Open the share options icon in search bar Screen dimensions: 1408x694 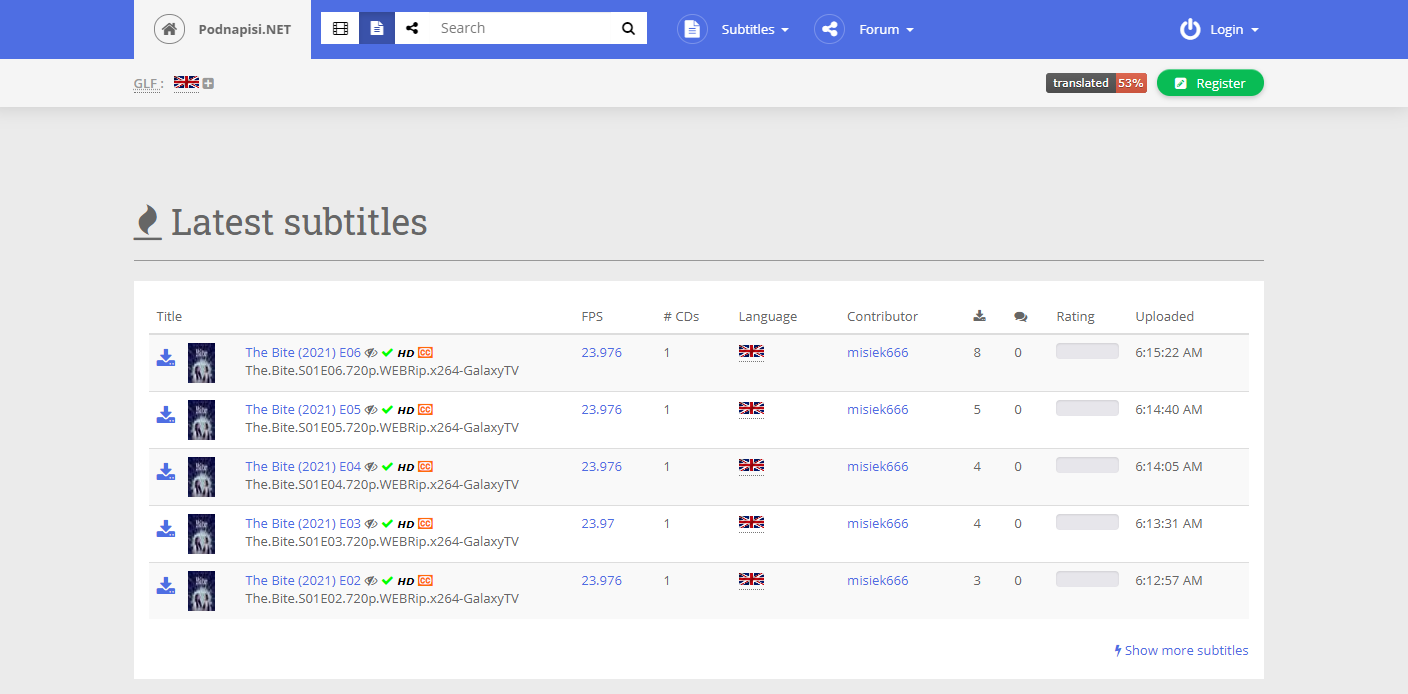[x=412, y=27]
